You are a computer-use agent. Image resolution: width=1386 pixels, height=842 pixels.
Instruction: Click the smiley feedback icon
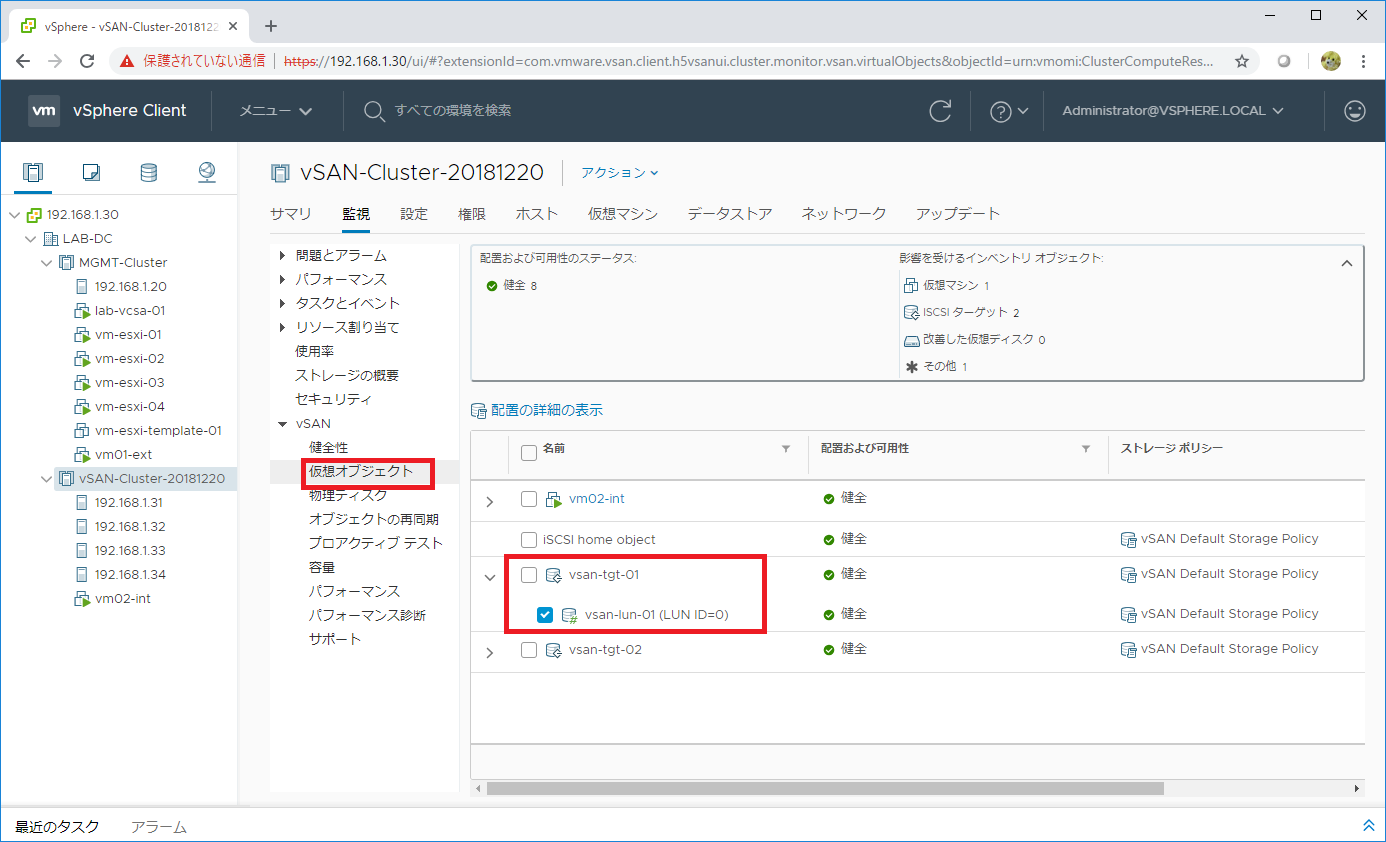[1355, 111]
